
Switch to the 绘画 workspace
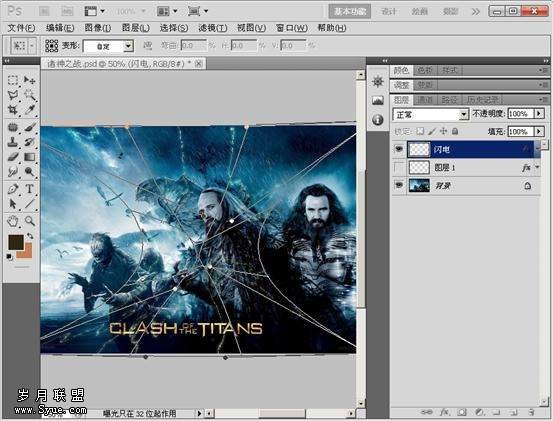pyautogui.click(x=419, y=12)
